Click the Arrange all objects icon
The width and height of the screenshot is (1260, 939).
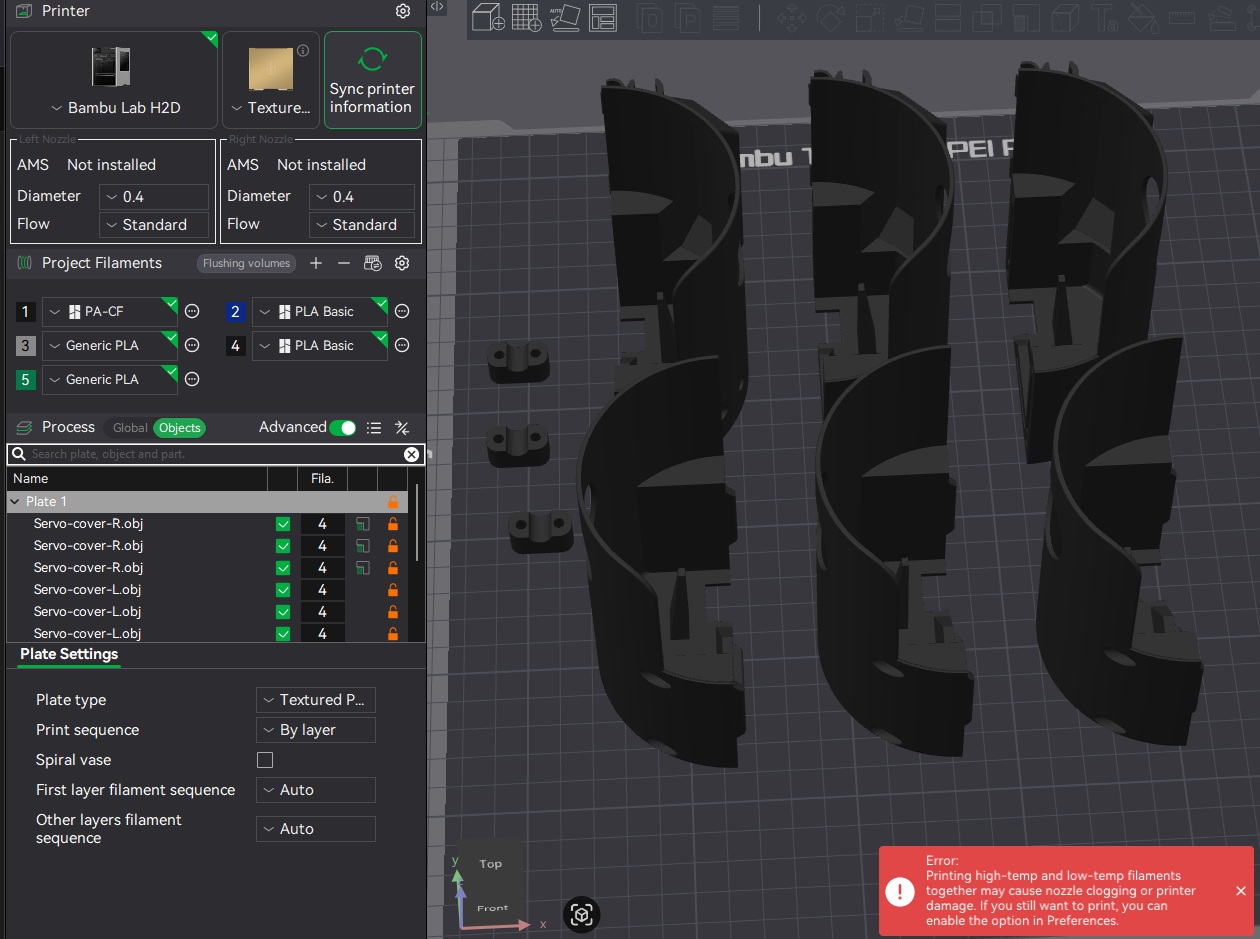(x=603, y=17)
